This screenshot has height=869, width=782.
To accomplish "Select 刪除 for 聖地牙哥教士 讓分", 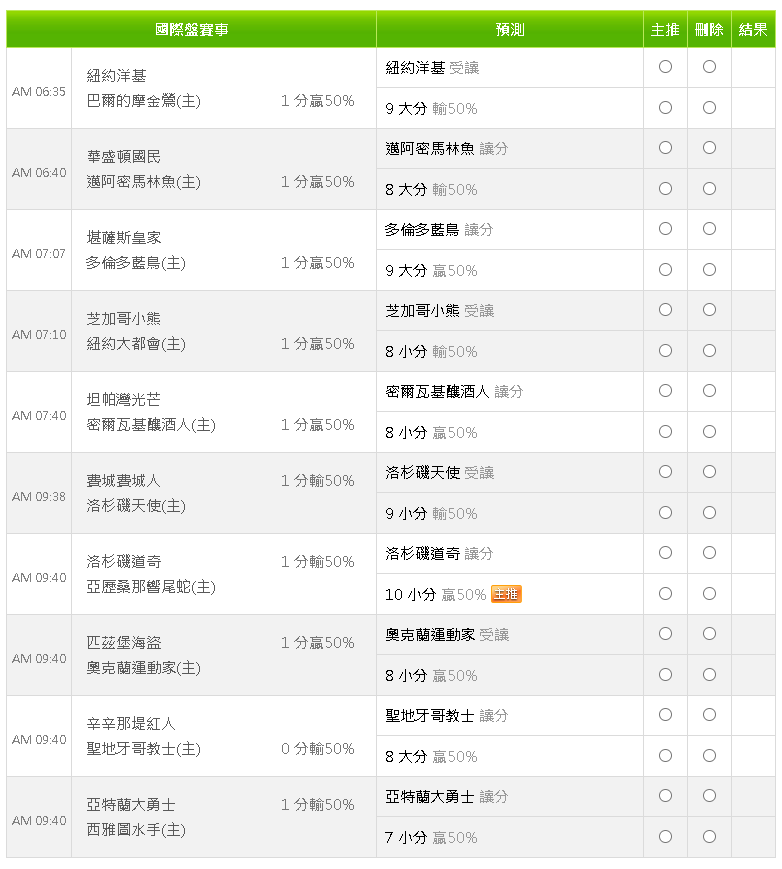I will [x=709, y=714].
